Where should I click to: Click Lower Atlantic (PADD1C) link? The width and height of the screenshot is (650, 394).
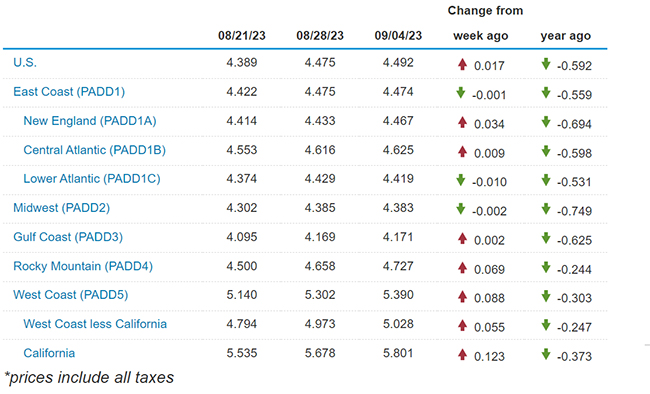point(92,179)
